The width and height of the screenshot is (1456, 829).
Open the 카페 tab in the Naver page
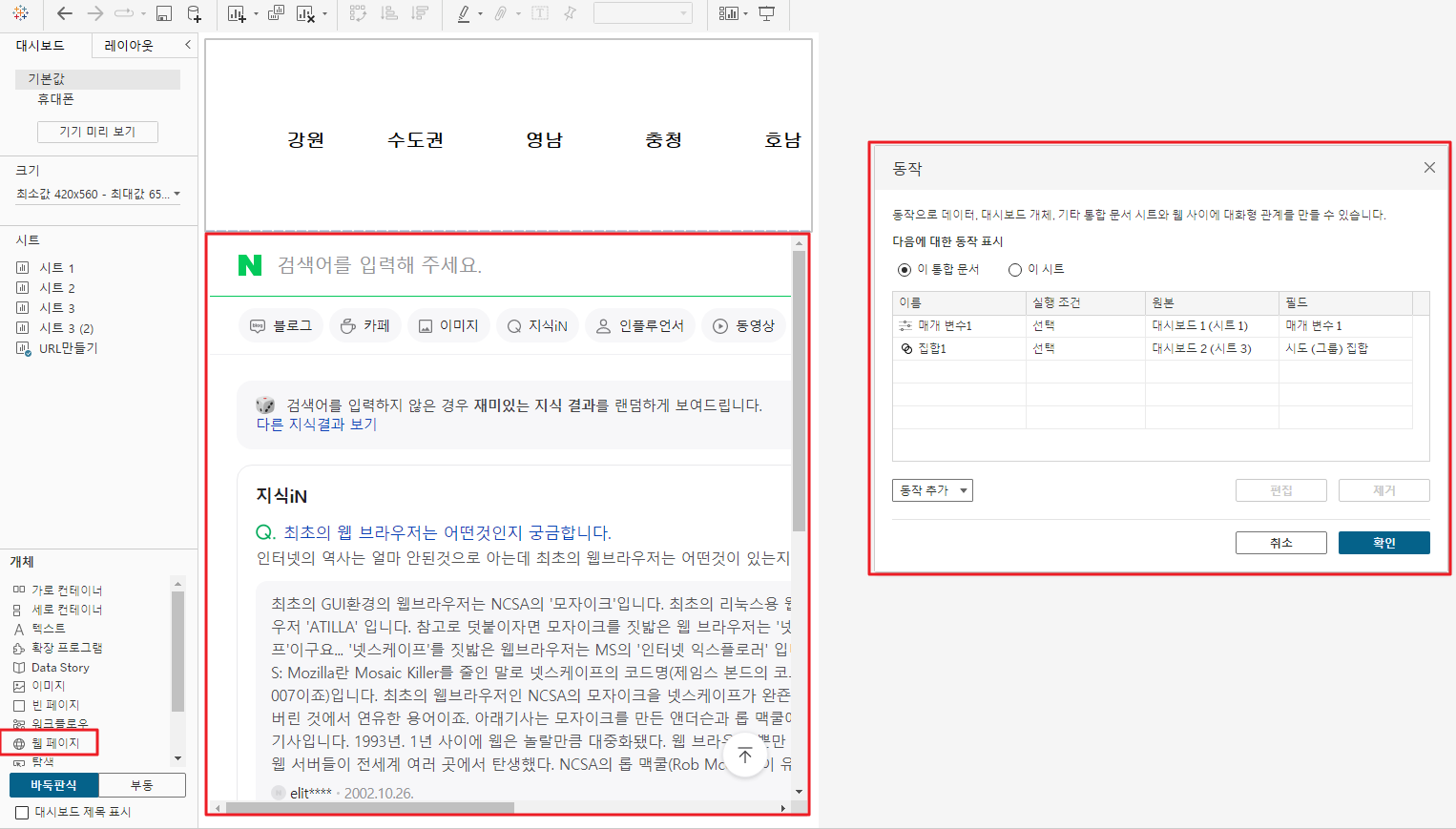tap(365, 326)
